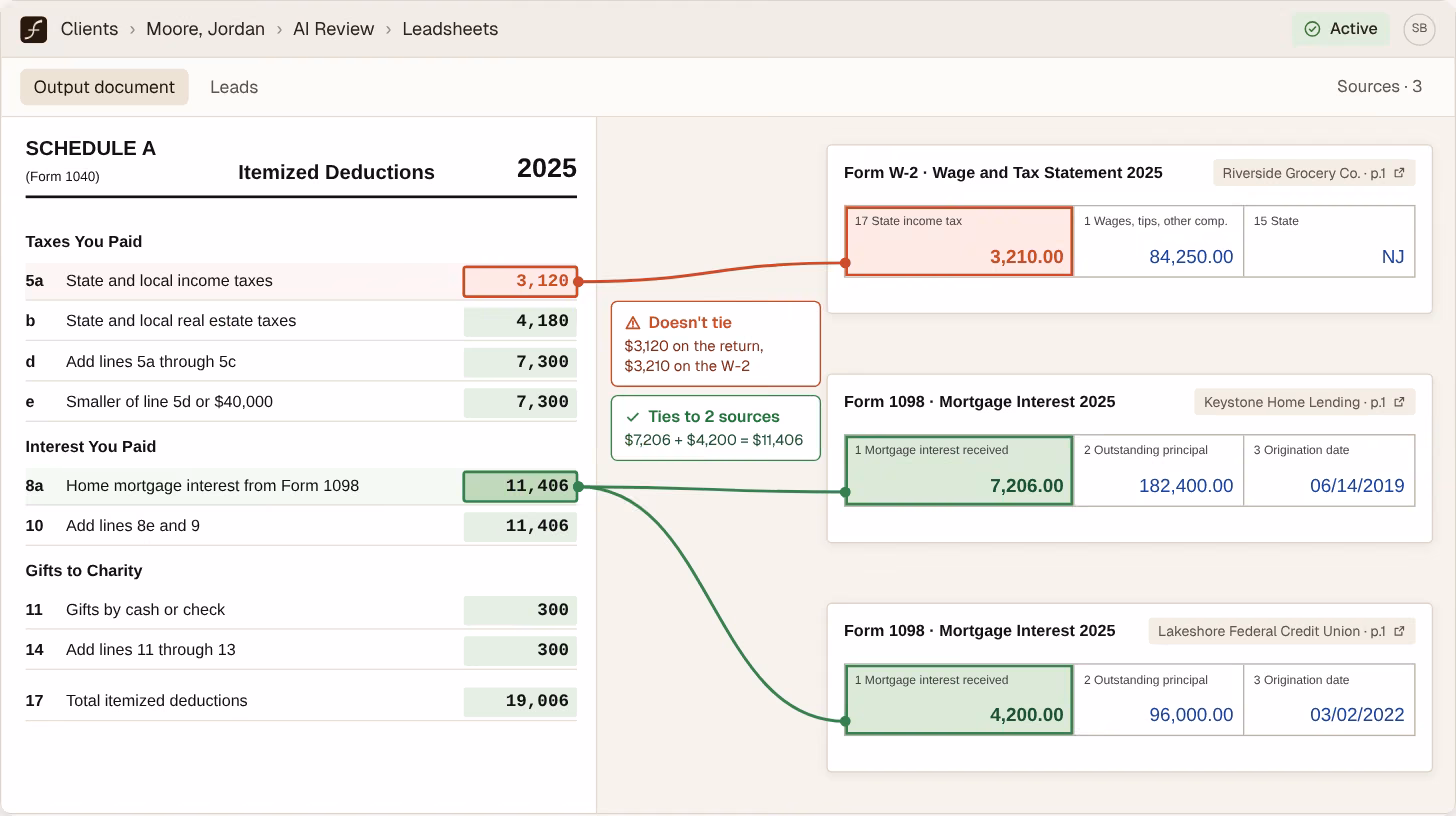The width and height of the screenshot is (1456, 816).
Task: Click Home mortgage interest from Form 1098 row label
Action: 212,486
